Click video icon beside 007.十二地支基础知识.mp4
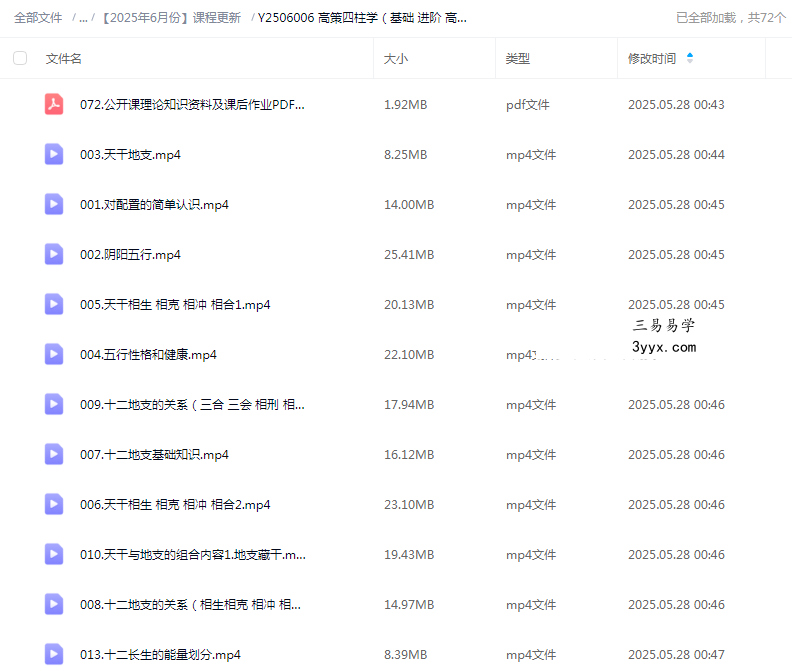 coord(54,454)
